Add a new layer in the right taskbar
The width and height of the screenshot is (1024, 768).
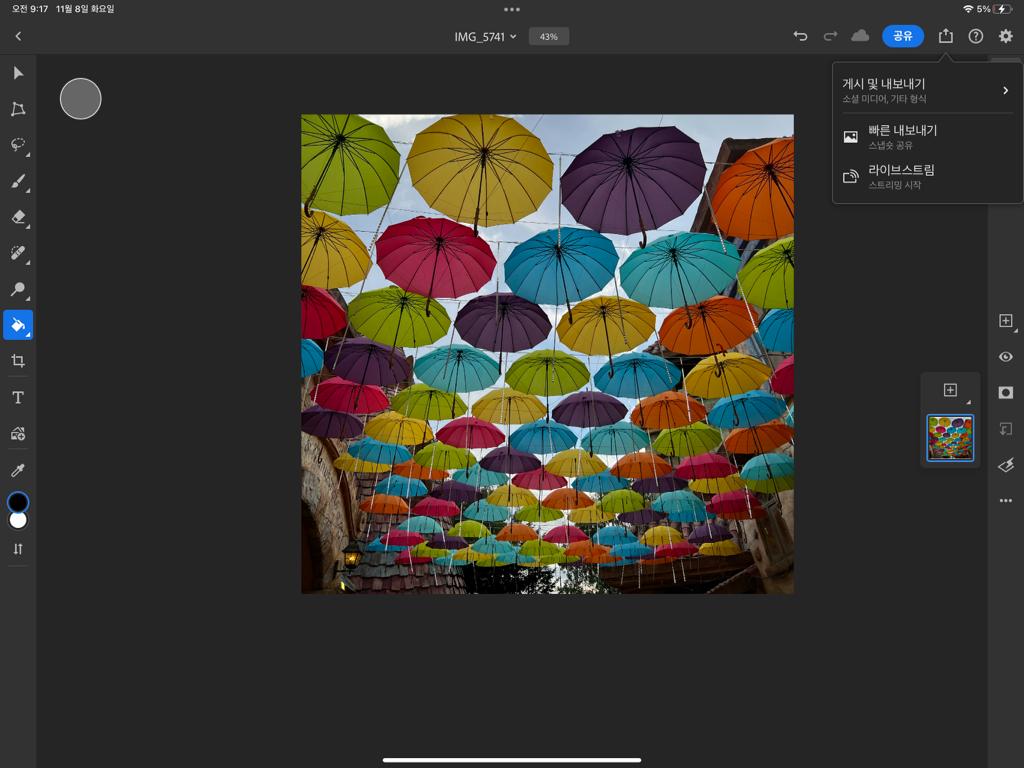point(1006,321)
